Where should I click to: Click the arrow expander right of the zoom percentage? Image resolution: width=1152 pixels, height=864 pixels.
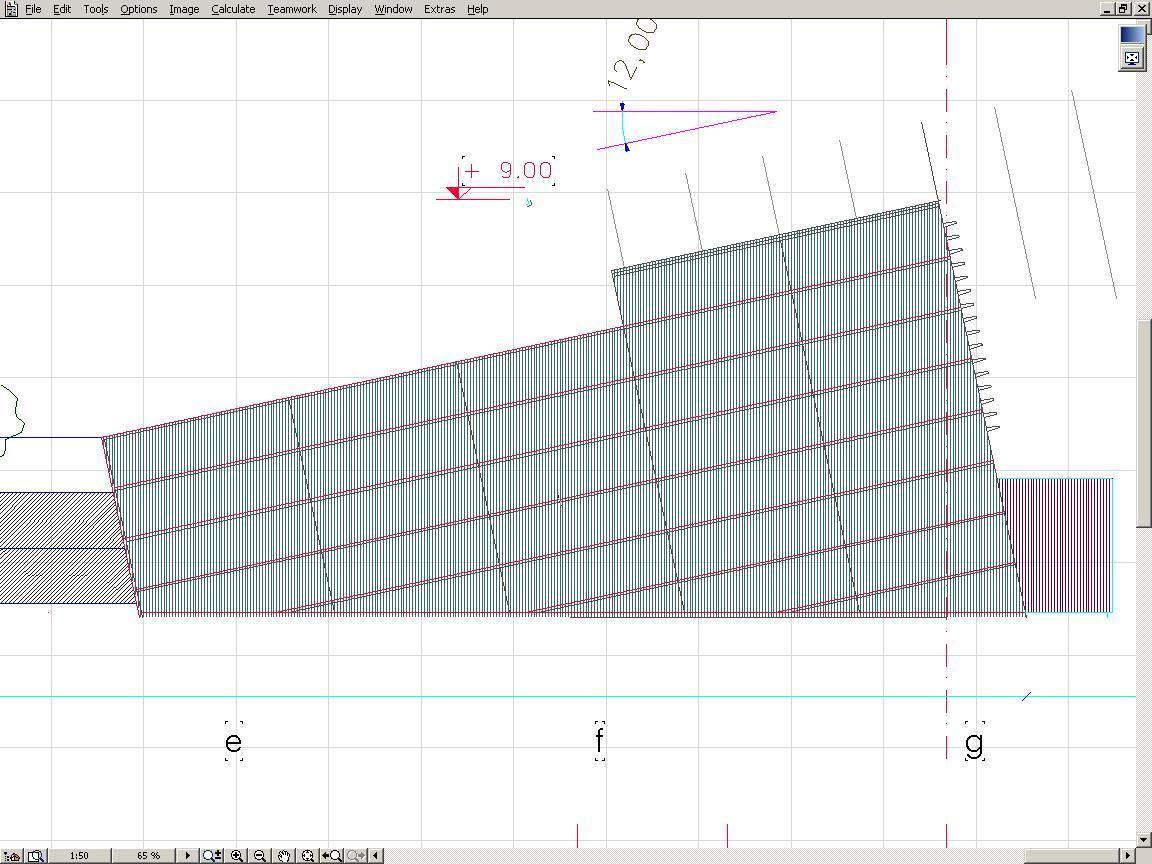pyautogui.click(x=187, y=855)
